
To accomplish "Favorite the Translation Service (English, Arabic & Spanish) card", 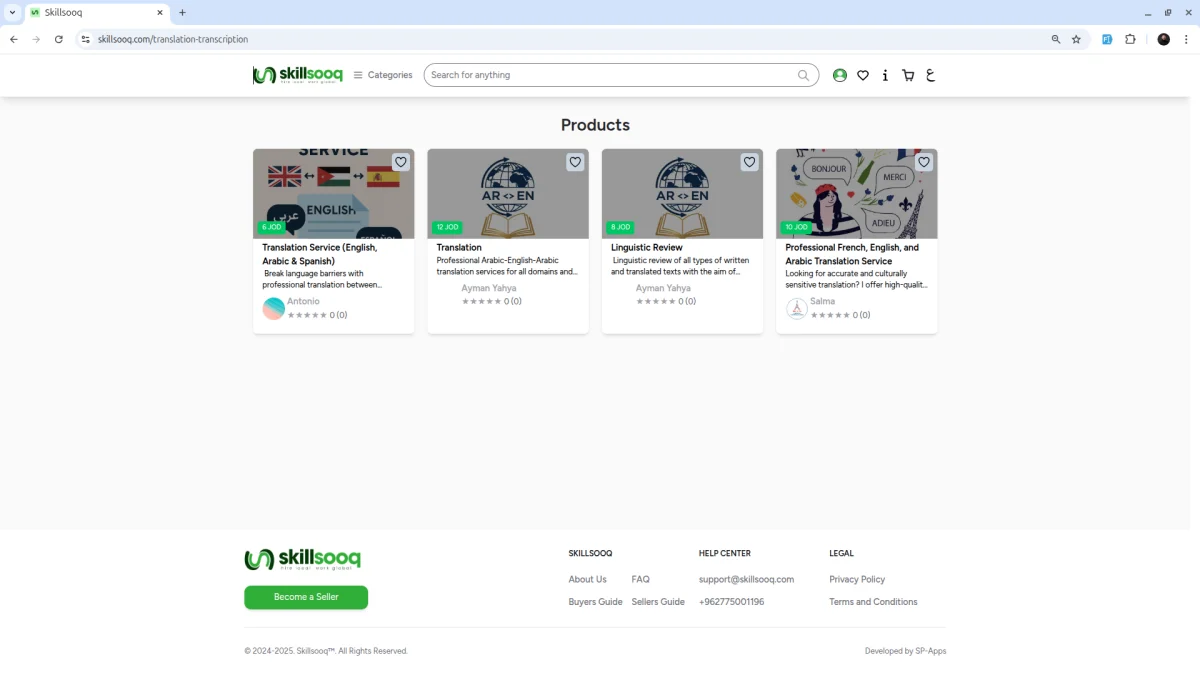I will (x=401, y=162).
